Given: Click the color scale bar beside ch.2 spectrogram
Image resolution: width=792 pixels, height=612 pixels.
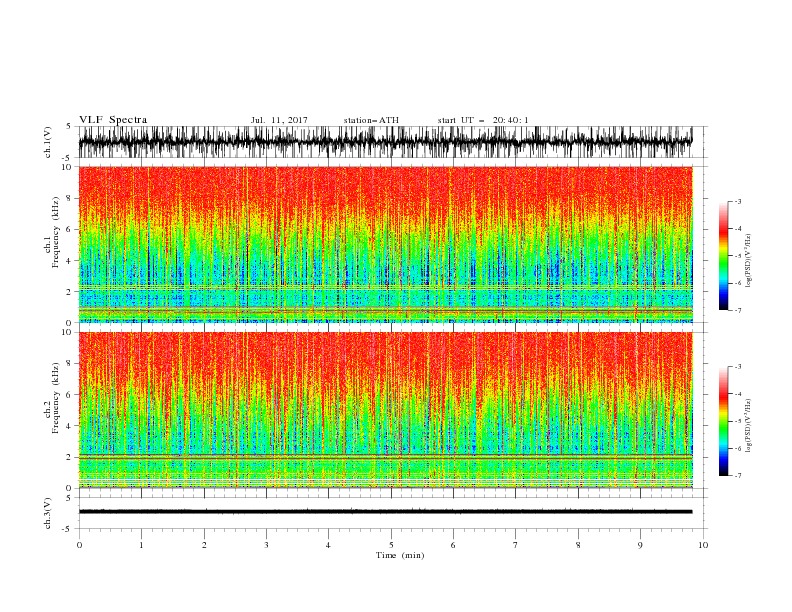Looking at the screenshot, I should pyautogui.click(x=723, y=421).
